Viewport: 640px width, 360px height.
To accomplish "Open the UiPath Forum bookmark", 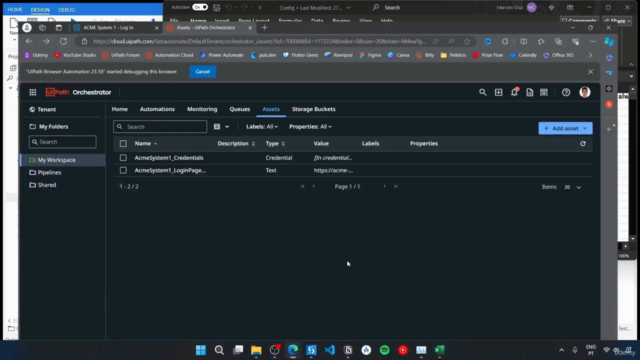I will click(x=121, y=55).
